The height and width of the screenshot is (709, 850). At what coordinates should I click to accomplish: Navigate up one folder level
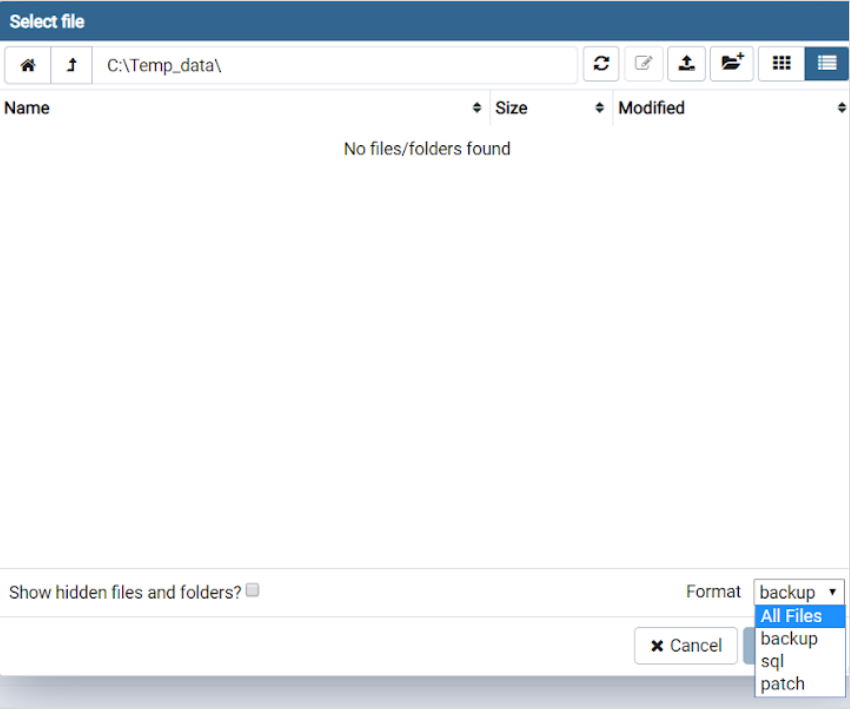tap(71, 65)
